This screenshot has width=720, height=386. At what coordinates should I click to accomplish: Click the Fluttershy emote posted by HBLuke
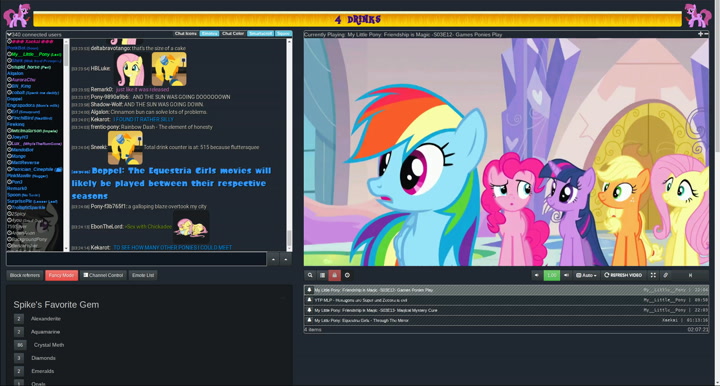(x=131, y=69)
